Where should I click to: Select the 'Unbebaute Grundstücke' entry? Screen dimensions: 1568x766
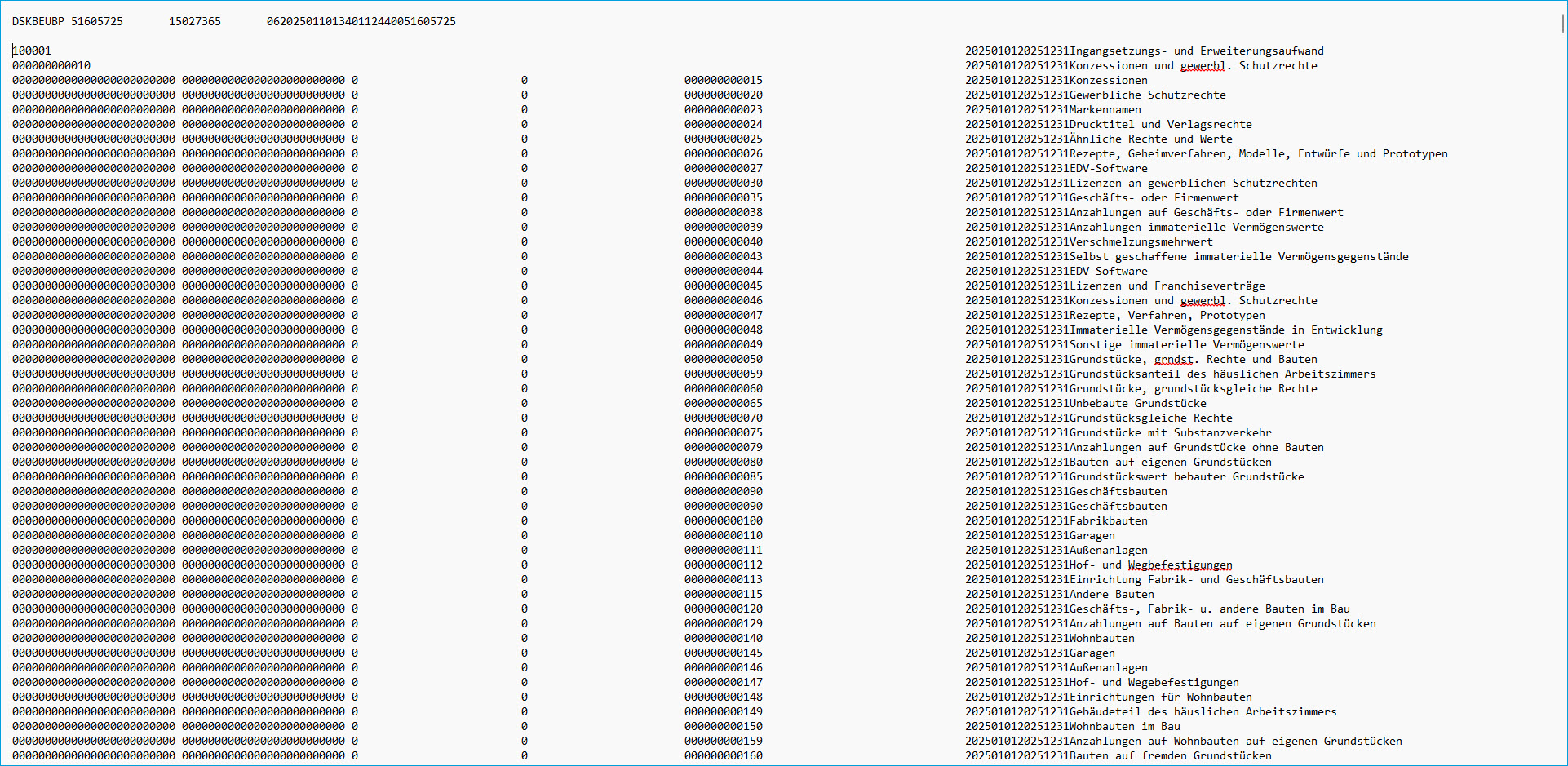coord(1138,403)
